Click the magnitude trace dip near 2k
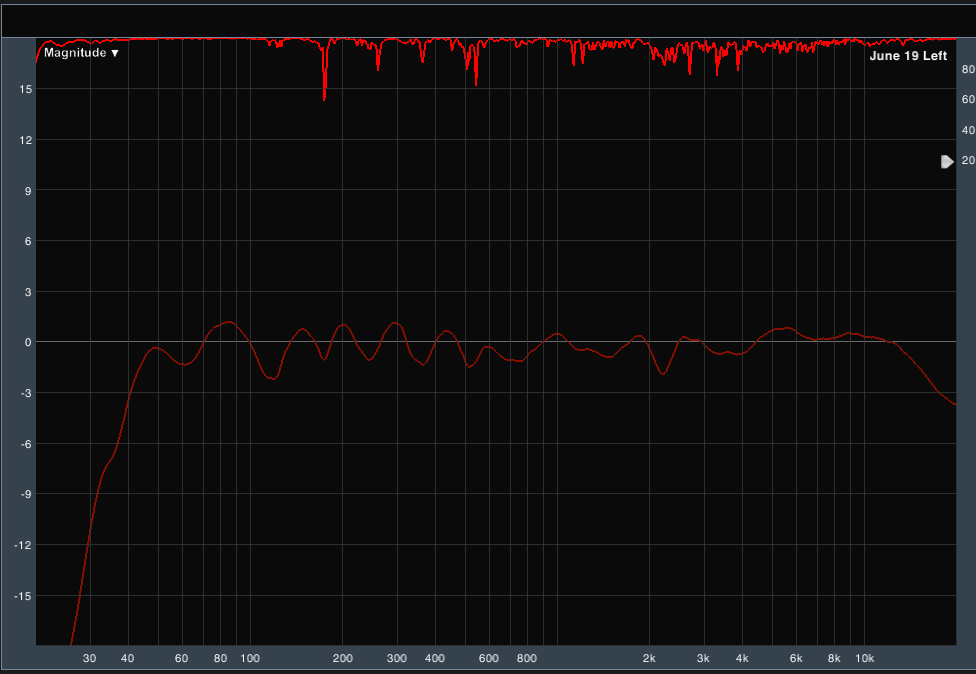This screenshot has height=674, width=976. (x=663, y=374)
